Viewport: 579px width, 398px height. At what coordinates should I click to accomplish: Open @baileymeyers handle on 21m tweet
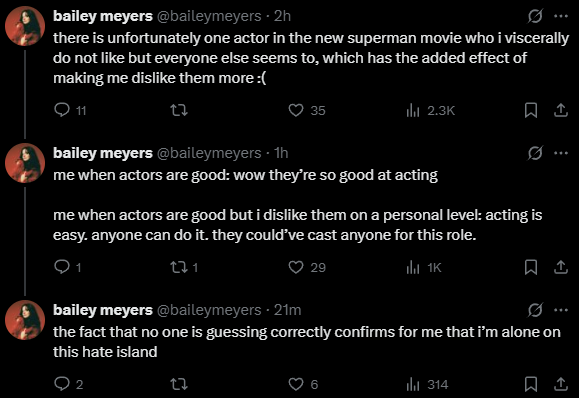(209, 310)
